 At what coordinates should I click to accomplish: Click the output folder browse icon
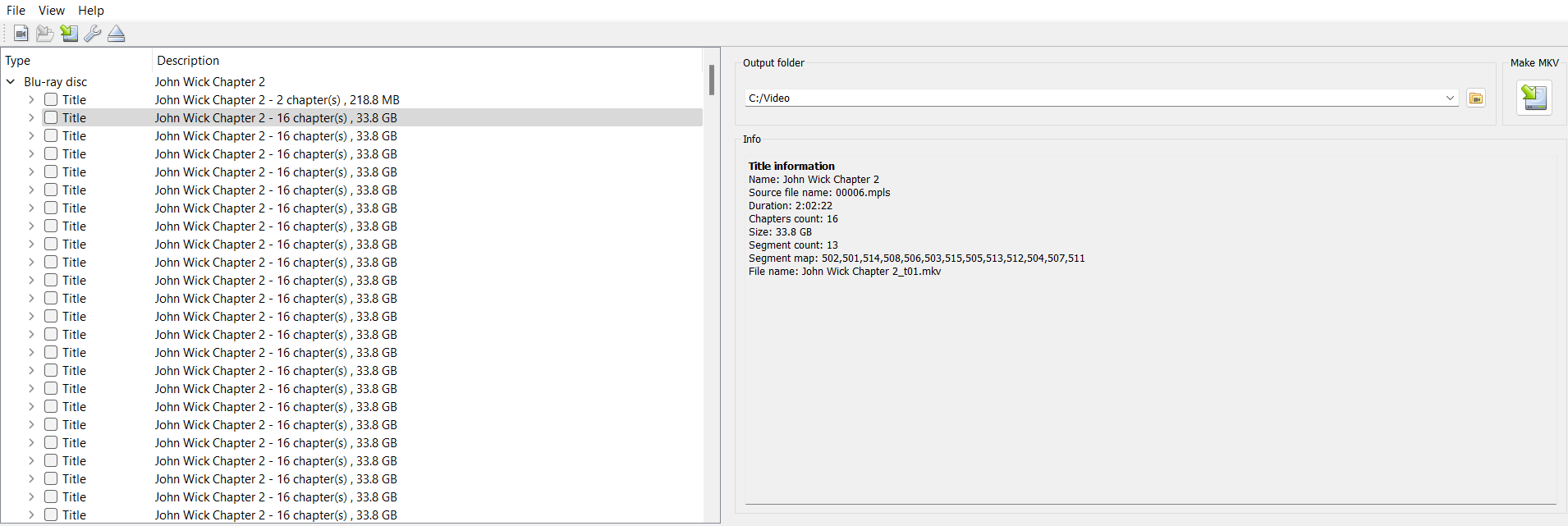1476,98
